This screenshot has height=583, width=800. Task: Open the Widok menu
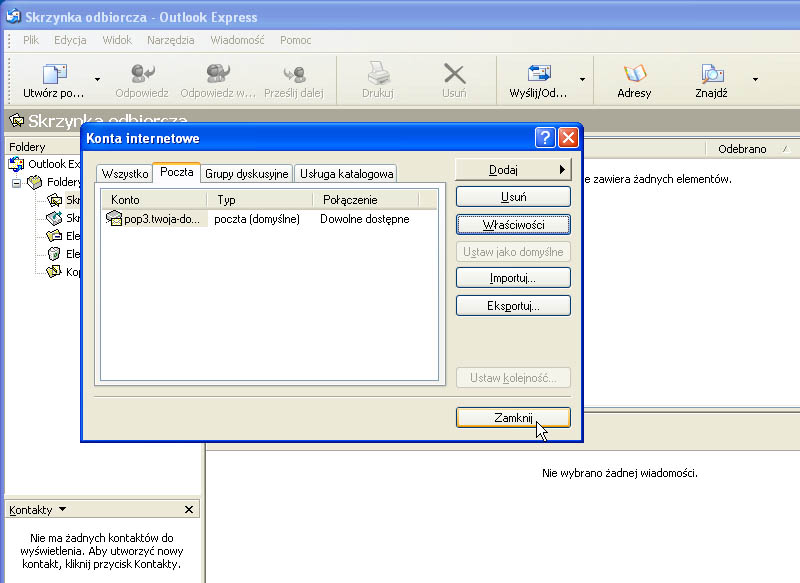tap(117, 40)
